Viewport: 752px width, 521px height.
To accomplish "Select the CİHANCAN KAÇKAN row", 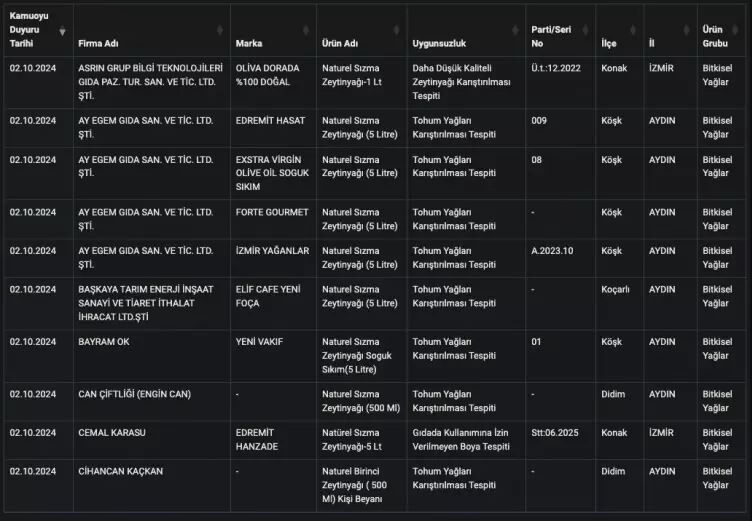I will tap(120, 471).
